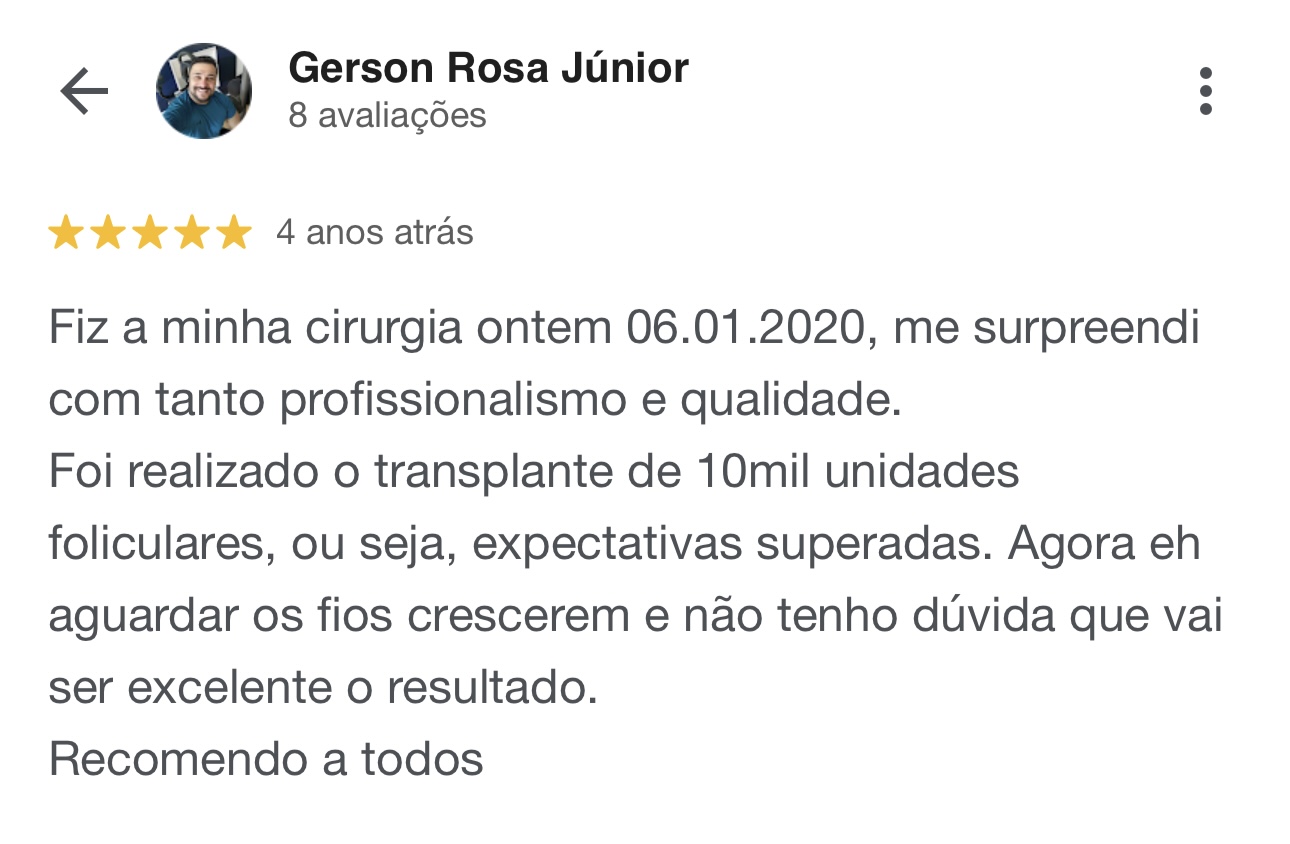The width and height of the screenshot is (1290, 844).
Task: Click the second rating star
Action: tap(108, 233)
